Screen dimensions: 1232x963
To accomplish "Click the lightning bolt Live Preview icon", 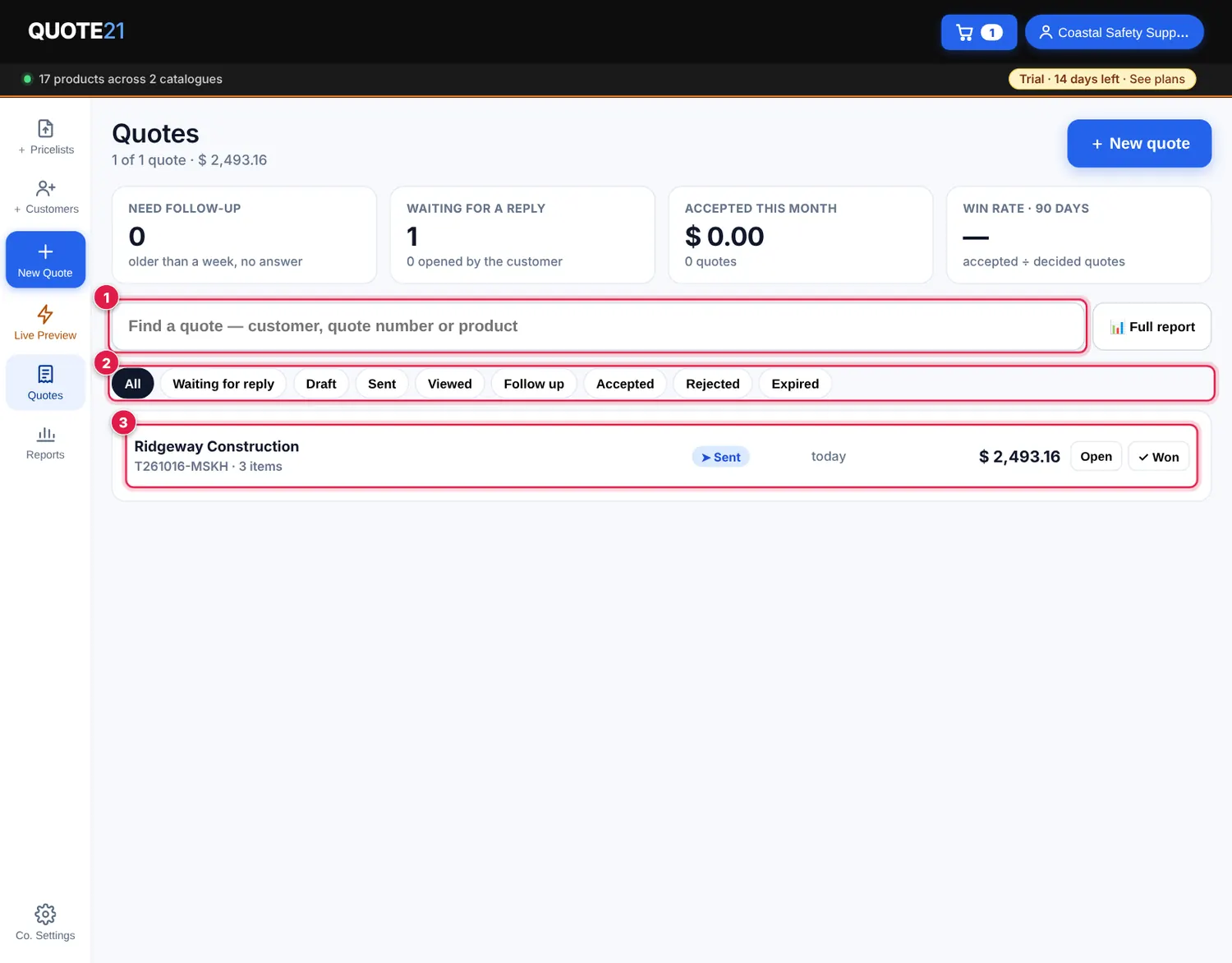I will [45, 314].
